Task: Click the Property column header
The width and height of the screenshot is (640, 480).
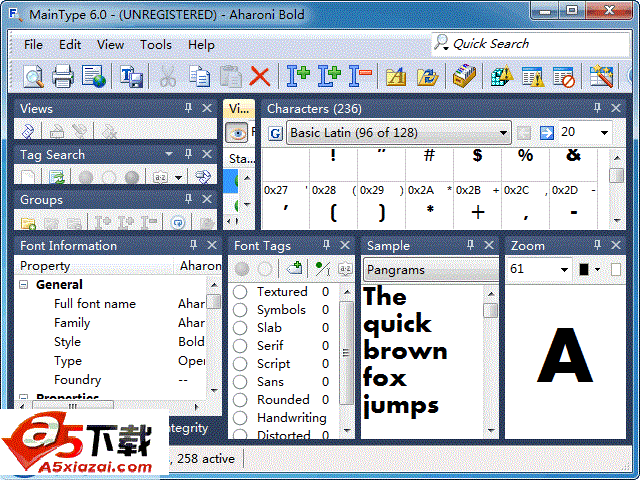Action: point(93,266)
